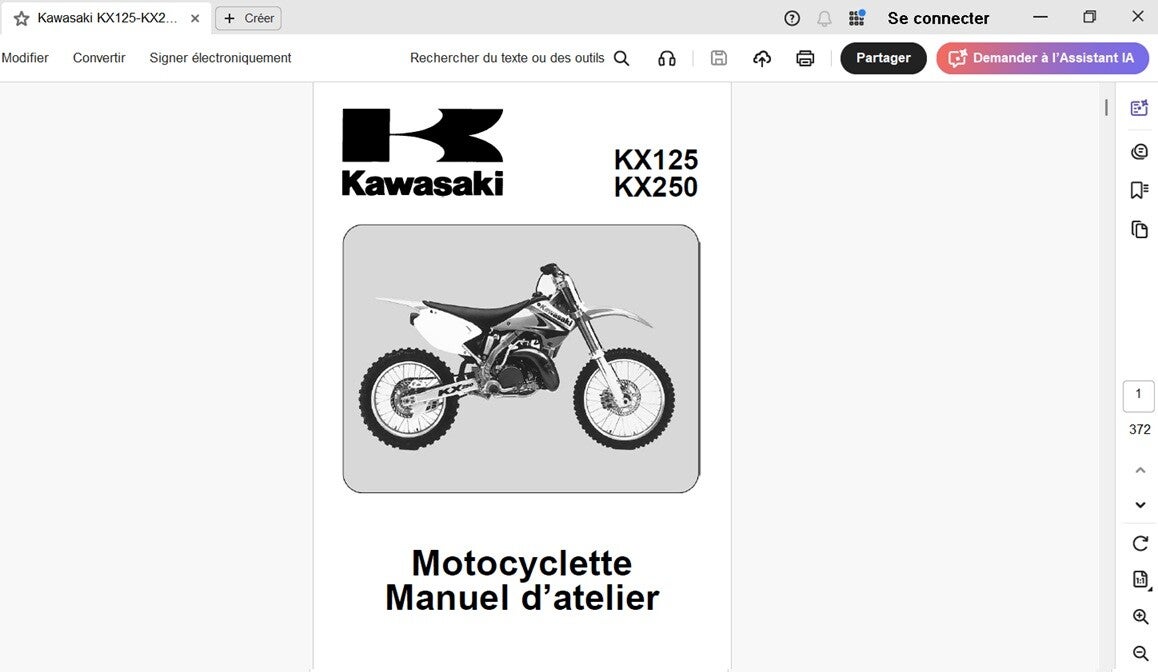The width and height of the screenshot is (1158, 672).
Task: Open the comments panel icon
Action: pos(1140,151)
